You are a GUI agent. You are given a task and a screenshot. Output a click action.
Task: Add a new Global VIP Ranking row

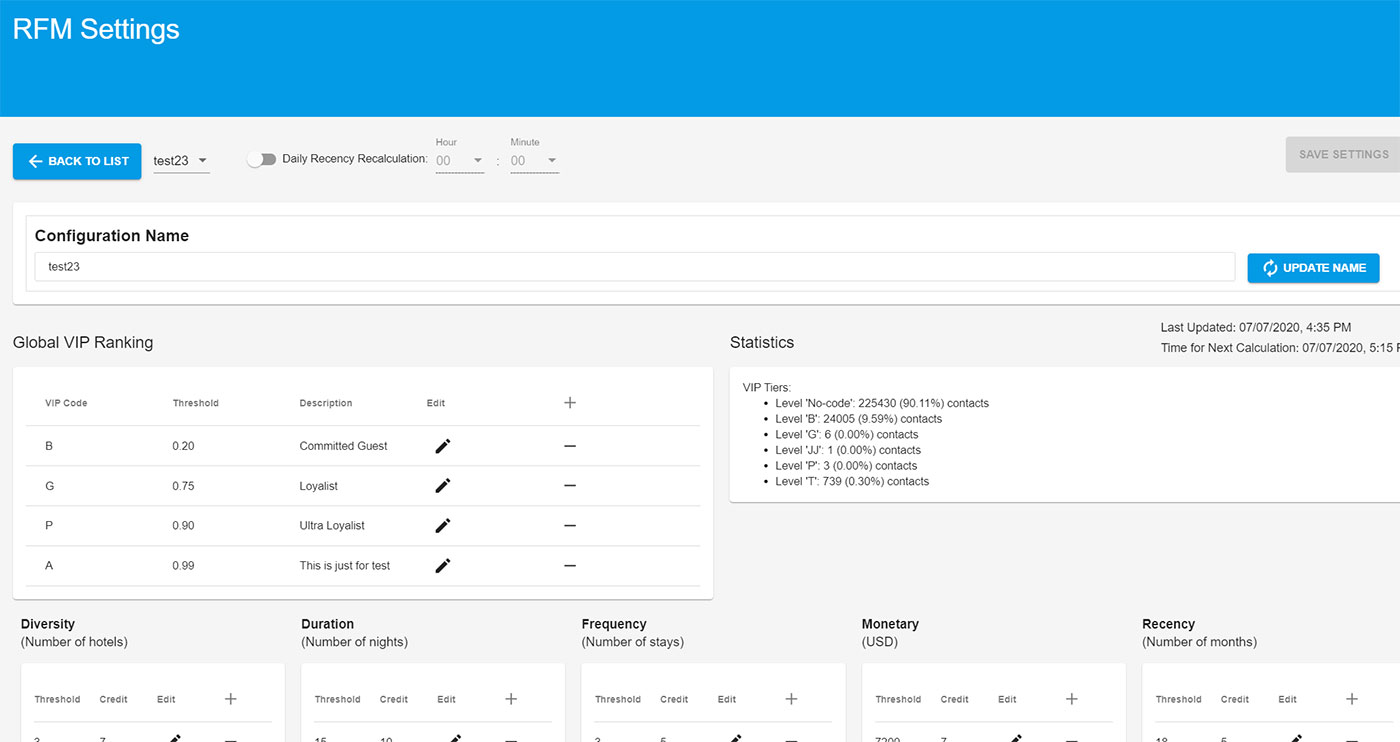tap(570, 403)
